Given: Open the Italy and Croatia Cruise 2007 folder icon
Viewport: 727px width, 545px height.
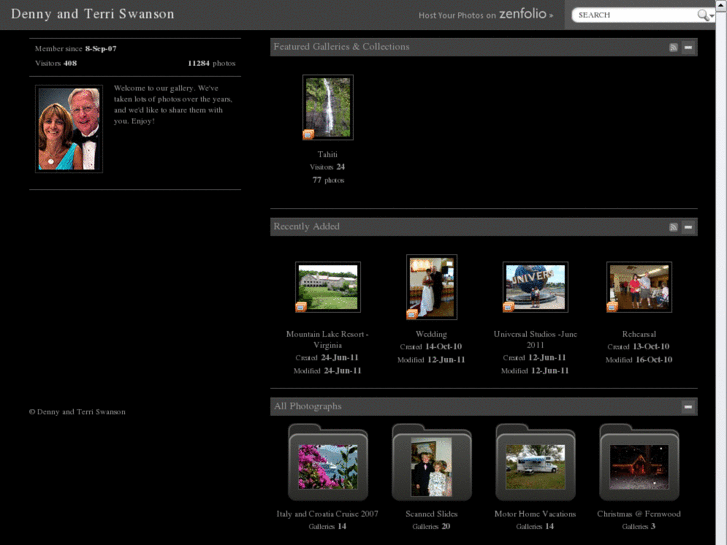Looking at the screenshot, I should pos(328,464).
